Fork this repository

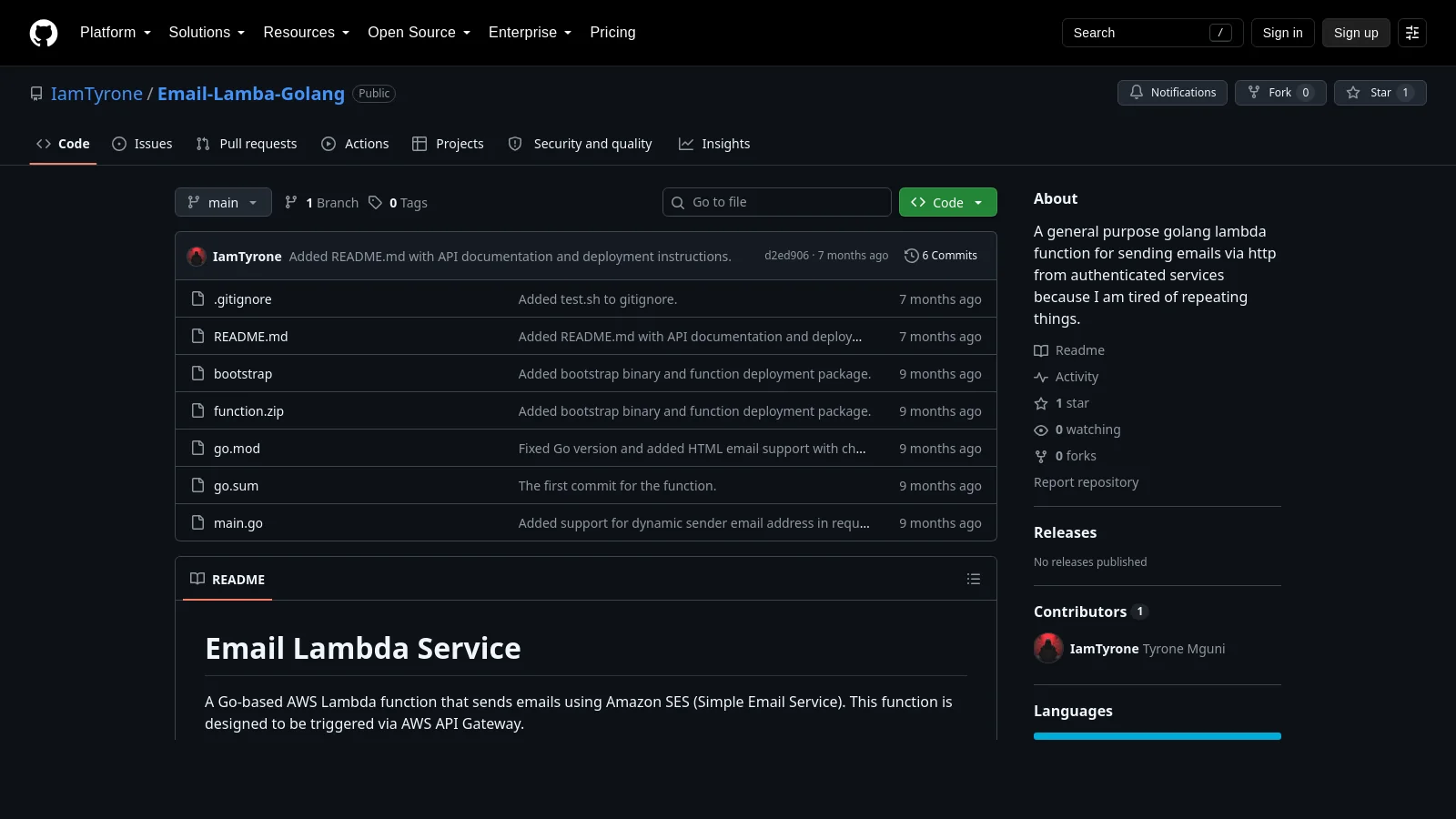pos(1280,93)
